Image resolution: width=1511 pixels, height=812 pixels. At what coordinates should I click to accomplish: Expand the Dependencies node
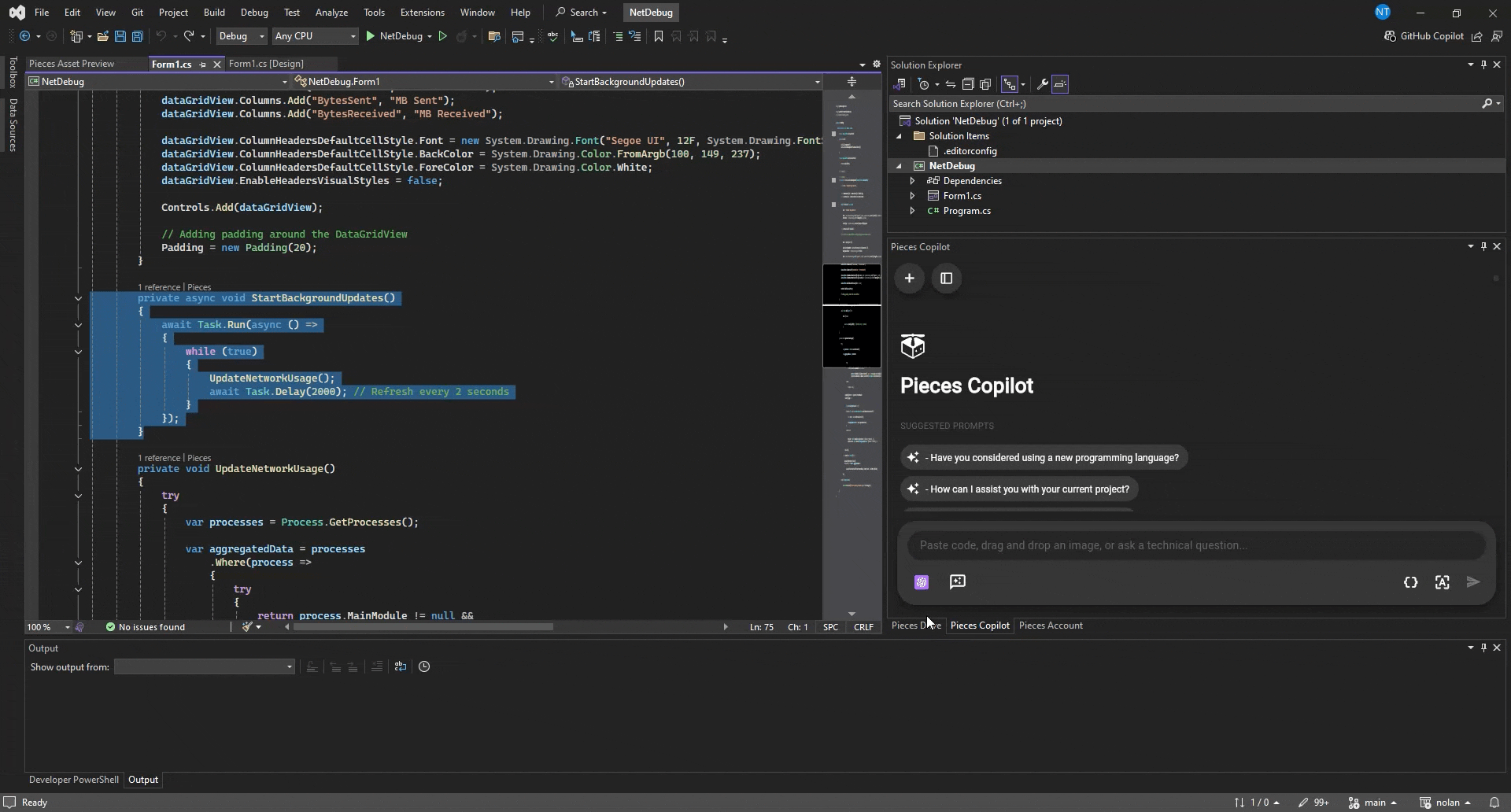[912, 181]
